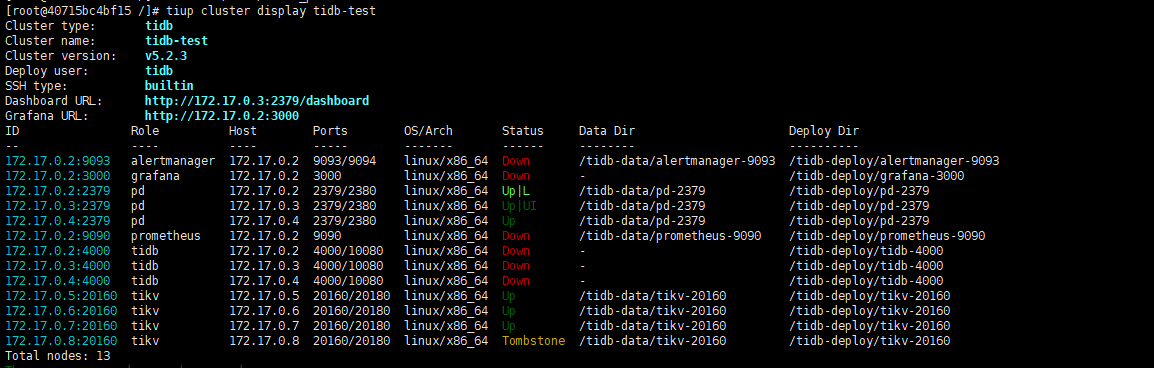Click deploy dir /tidb-deploy/prometheus-9090
This screenshot has width=1154, height=368.
coord(887,236)
